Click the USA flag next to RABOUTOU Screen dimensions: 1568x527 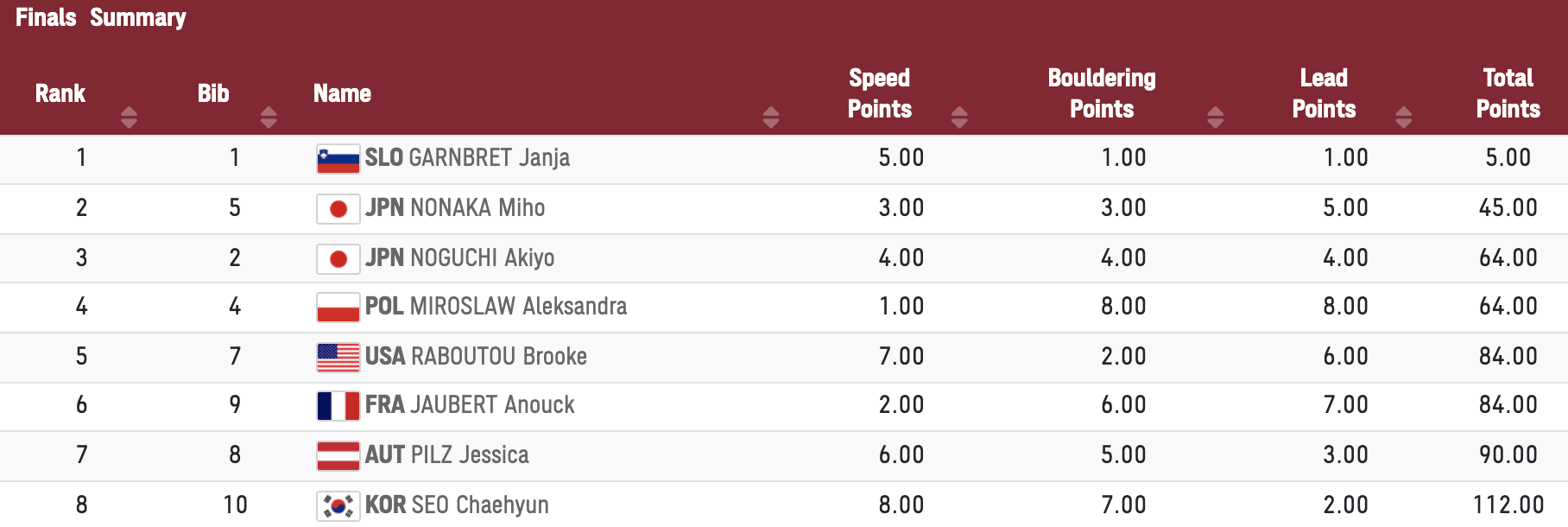338,357
